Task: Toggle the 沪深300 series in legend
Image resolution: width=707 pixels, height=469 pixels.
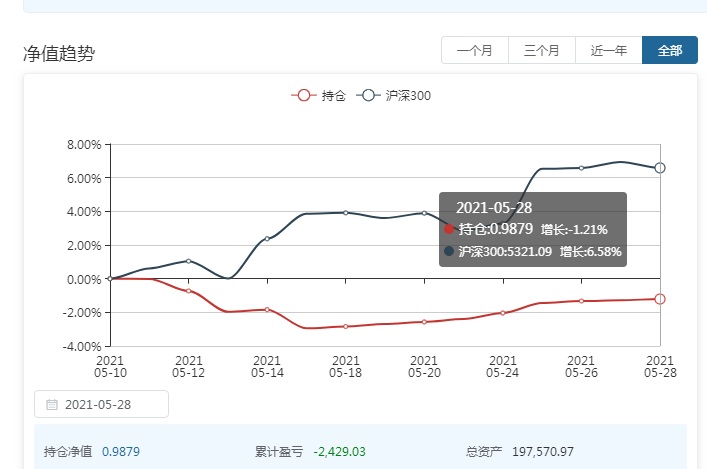Action: (x=394, y=96)
